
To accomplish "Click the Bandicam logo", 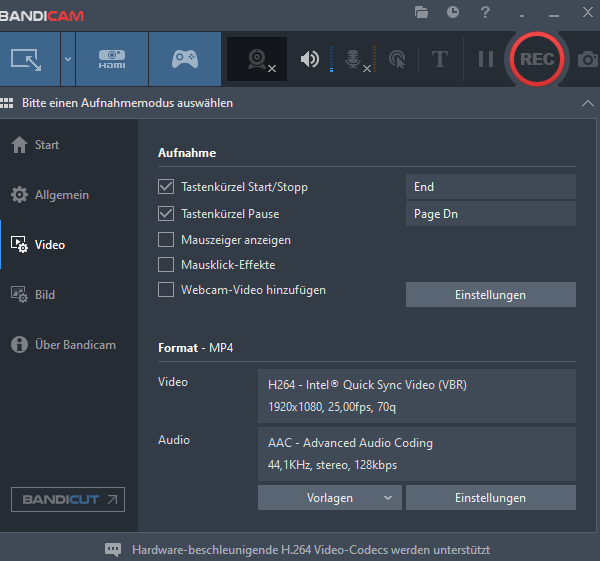I will coord(41,16).
